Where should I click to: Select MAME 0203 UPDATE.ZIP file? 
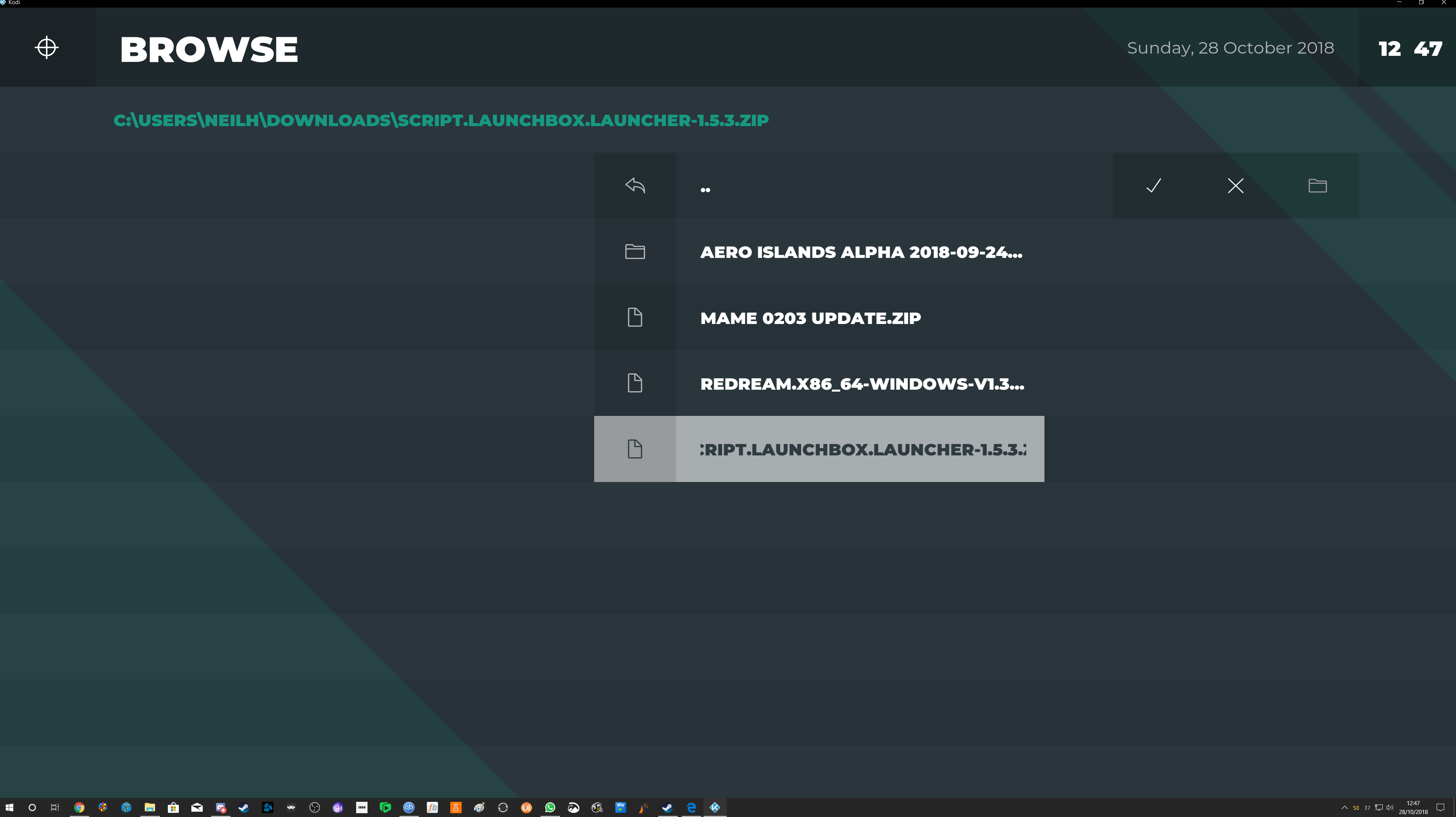pos(819,317)
